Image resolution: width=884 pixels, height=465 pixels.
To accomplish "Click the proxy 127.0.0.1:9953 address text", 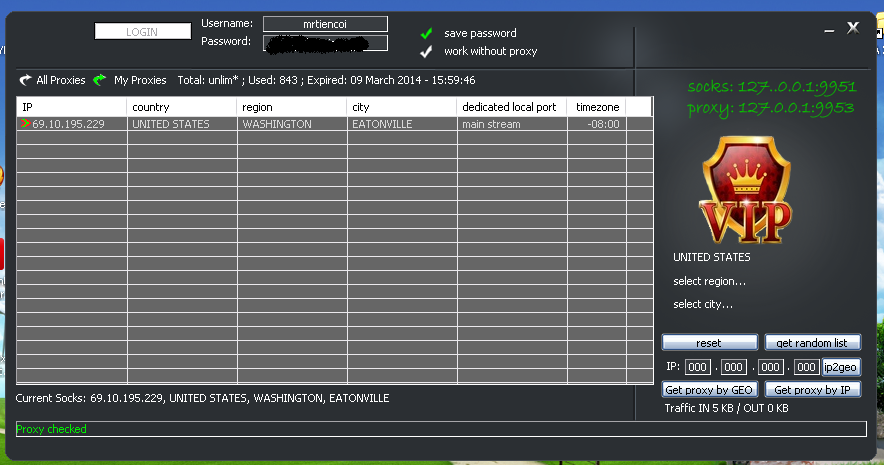I will click(x=771, y=107).
